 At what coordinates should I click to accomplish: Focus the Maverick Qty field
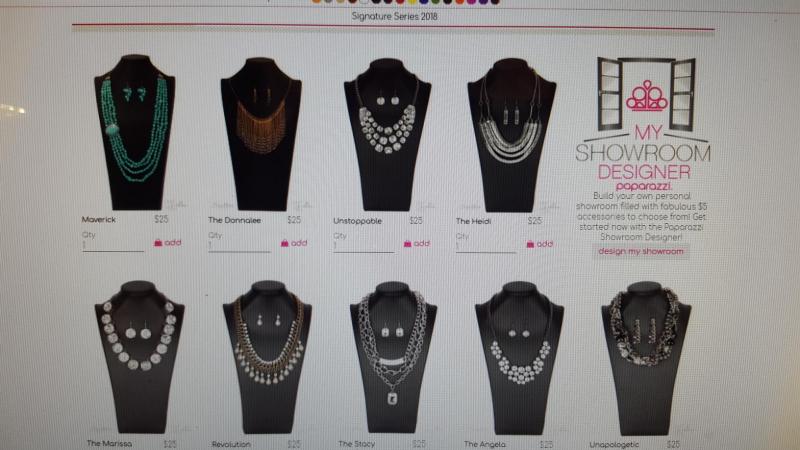pos(113,245)
